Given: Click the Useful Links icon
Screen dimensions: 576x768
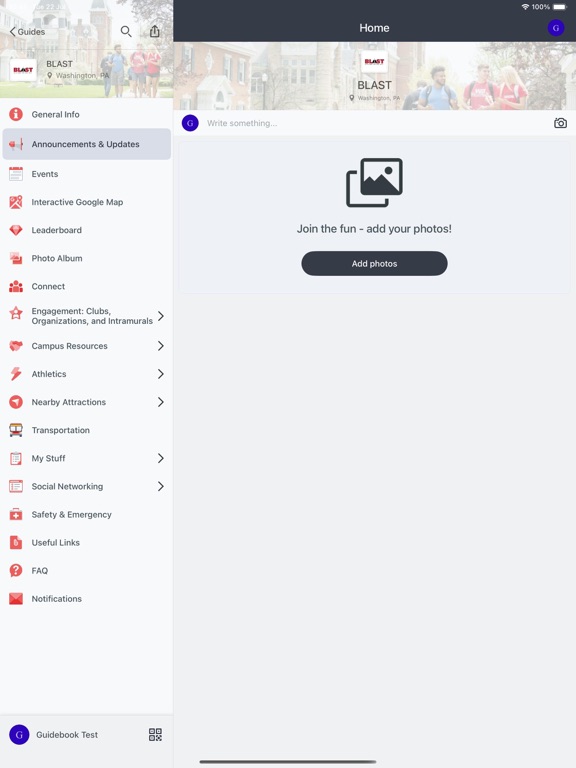Looking at the screenshot, I should [16, 543].
